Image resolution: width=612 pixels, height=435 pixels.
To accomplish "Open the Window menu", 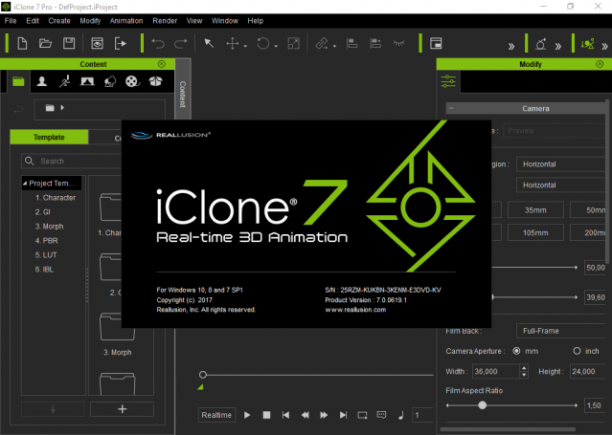I will tap(225, 21).
